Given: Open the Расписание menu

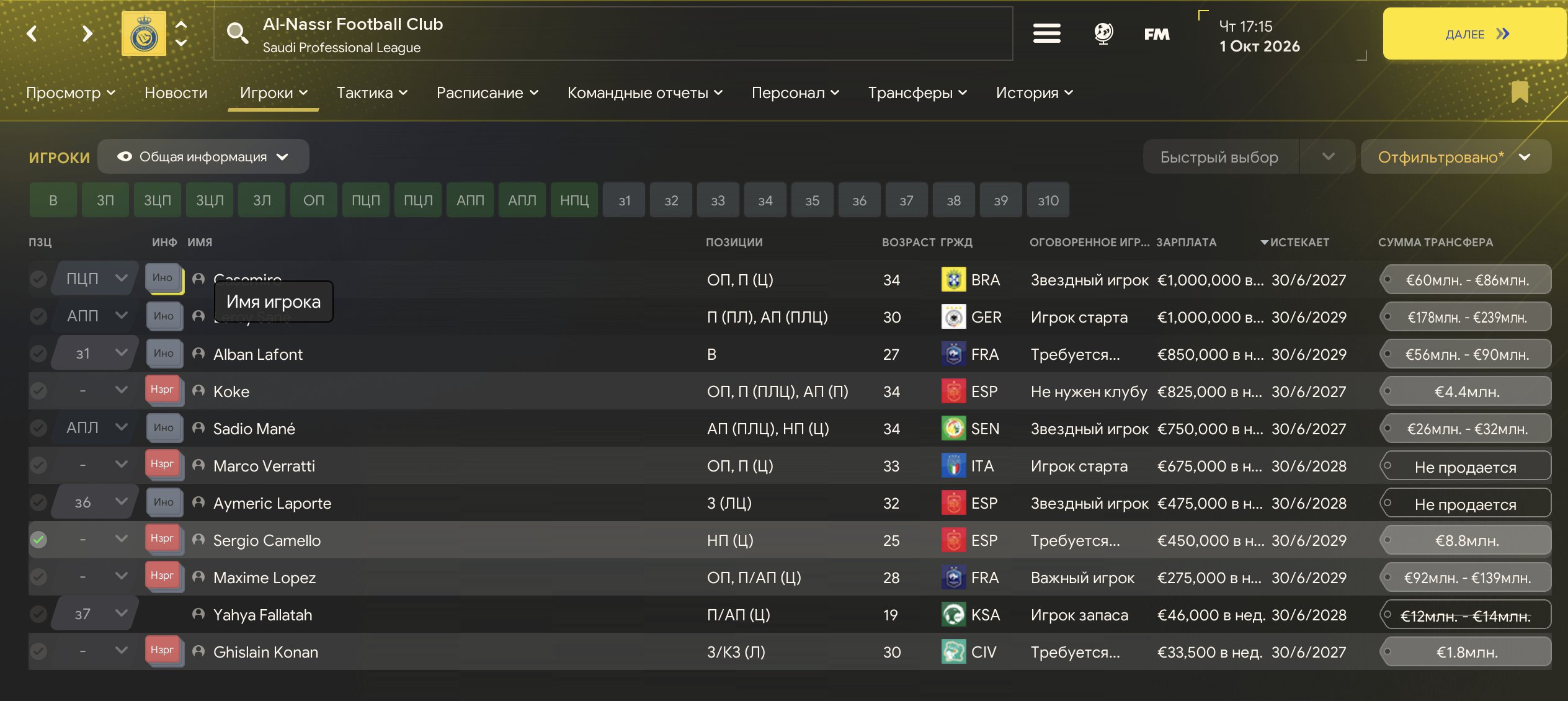Looking at the screenshot, I should (488, 92).
